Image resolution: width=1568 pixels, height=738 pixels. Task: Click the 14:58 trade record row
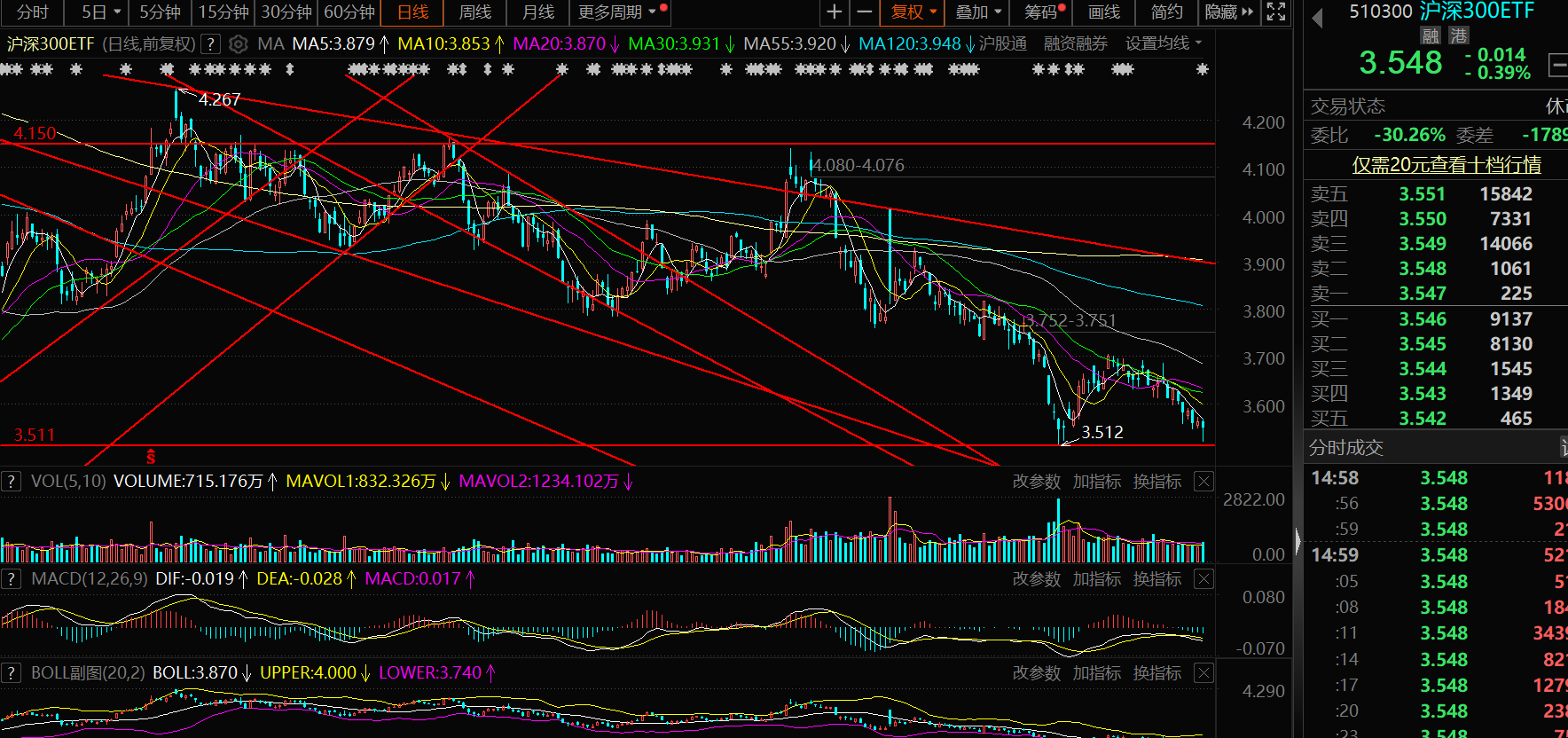[1436, 478]
